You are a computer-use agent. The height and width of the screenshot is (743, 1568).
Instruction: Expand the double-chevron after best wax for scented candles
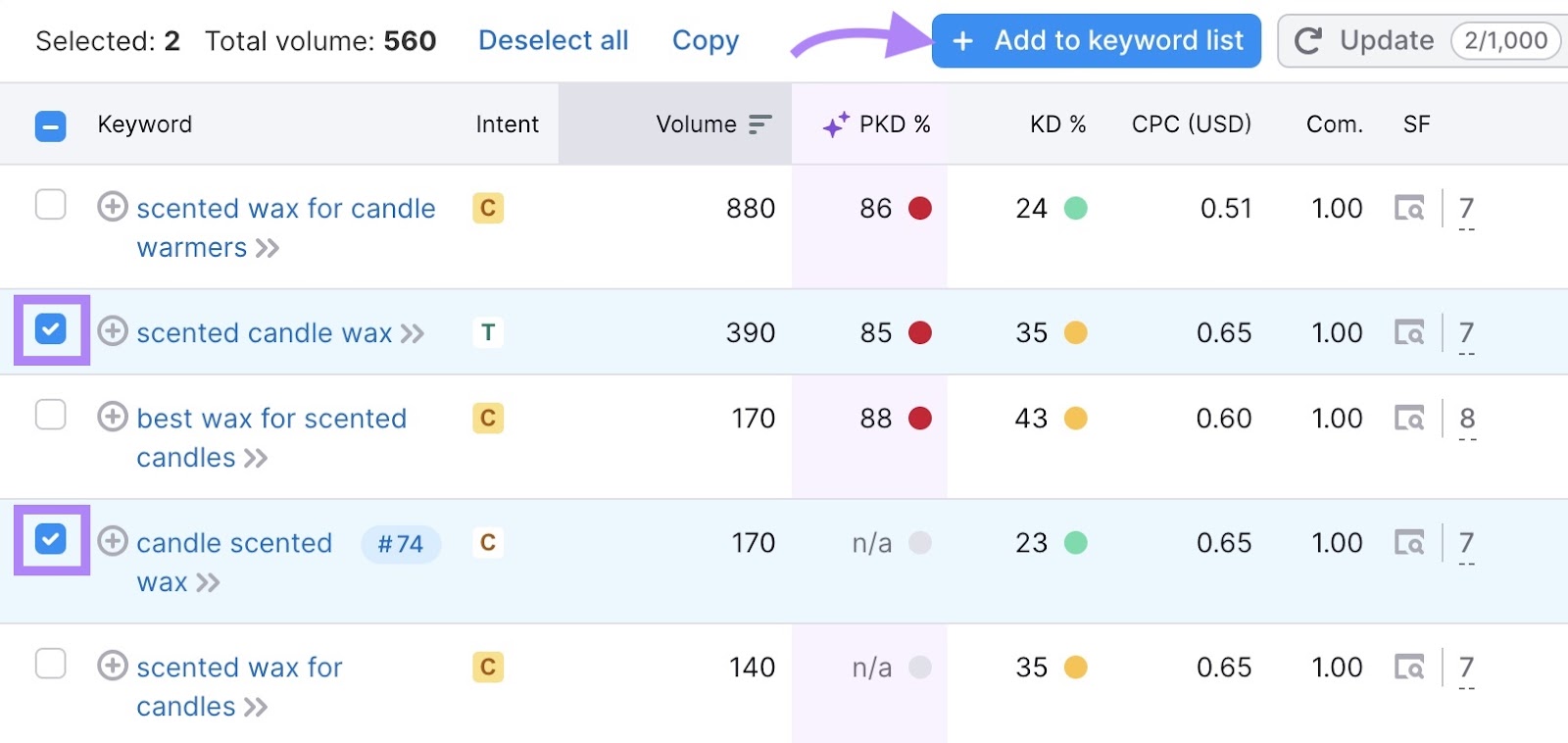click(256, 458)
